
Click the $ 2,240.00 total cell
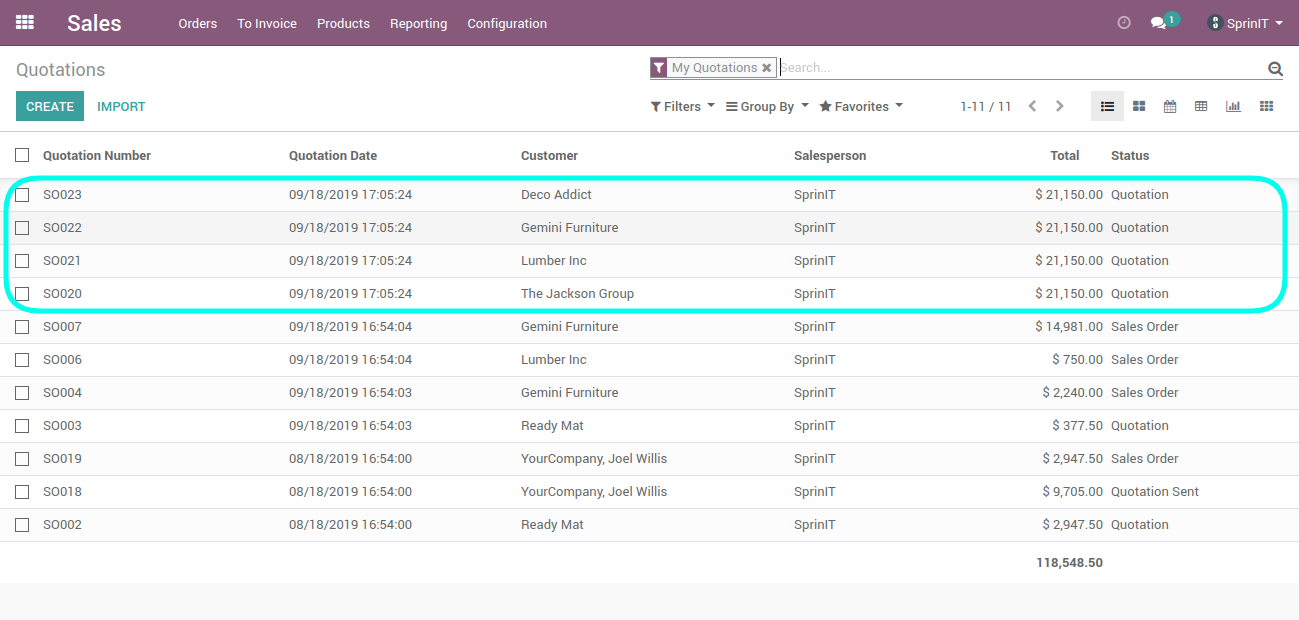point(1072,393)
